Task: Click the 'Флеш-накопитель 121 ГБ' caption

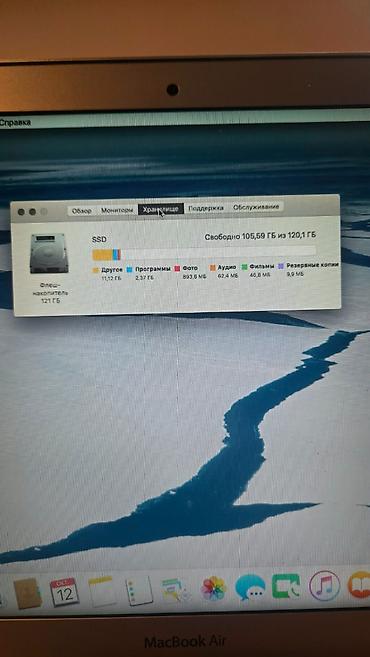Action: coord(50,293)
